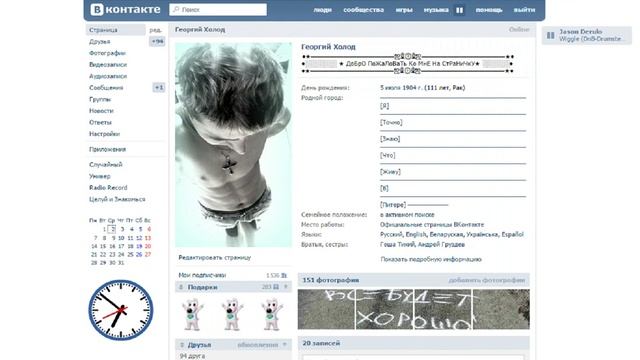
Task: Open Настройки in the sidebar
Action: (104, 134)
